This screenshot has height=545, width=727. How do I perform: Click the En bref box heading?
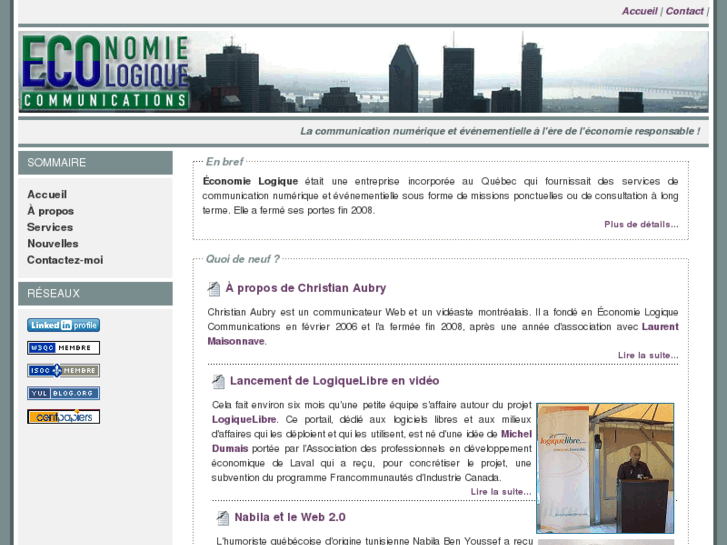pyautogui.click(x=224, y=162)
